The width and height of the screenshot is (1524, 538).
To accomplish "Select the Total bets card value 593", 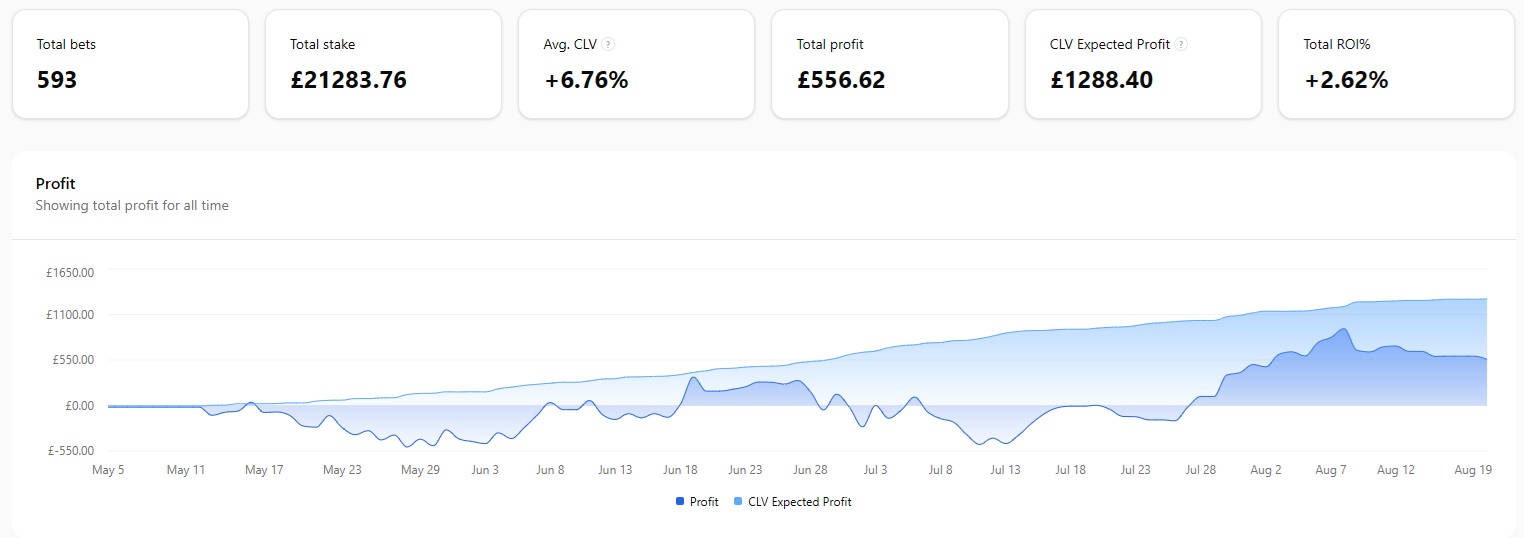I will point(57,80).
